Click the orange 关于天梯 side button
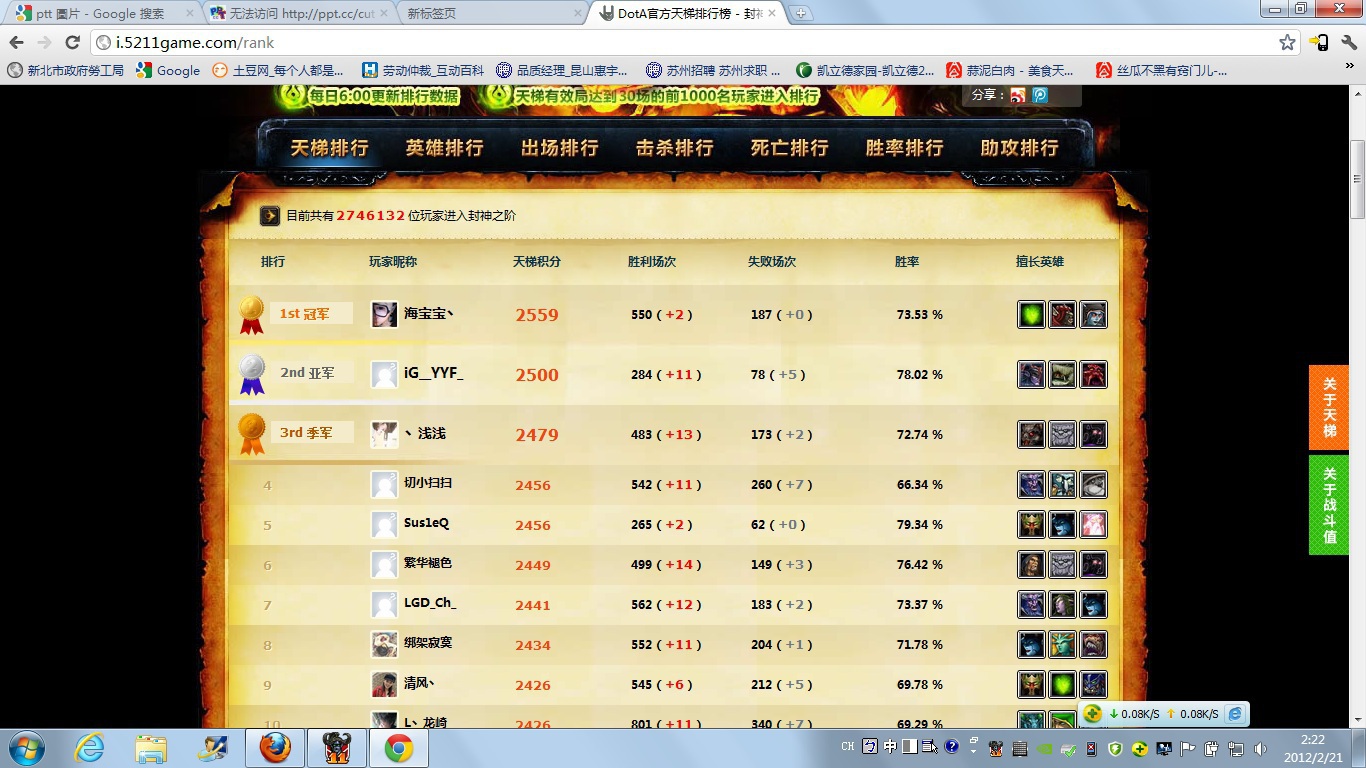This screenshot has height=768, width=1366. pos(1329,407)
